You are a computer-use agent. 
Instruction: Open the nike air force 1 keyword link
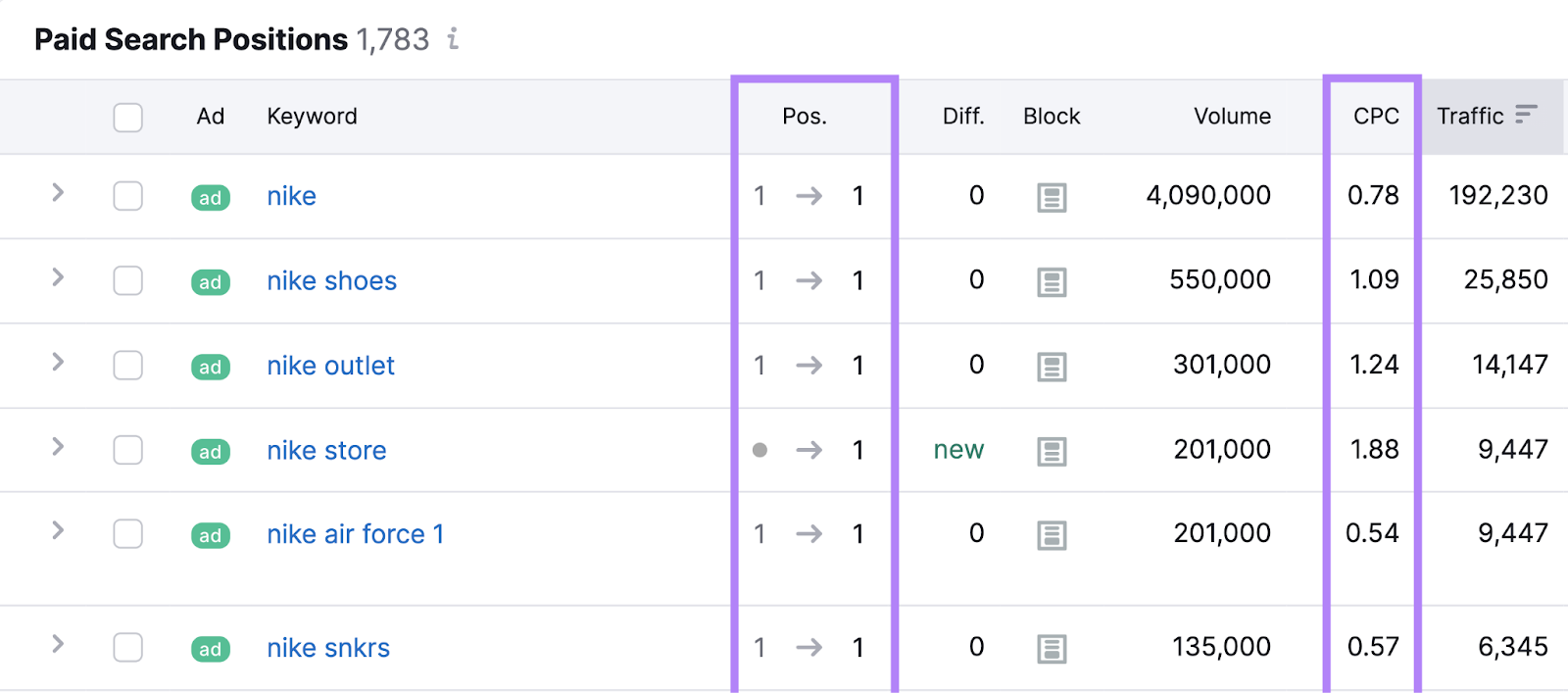(x=355, y=534)
